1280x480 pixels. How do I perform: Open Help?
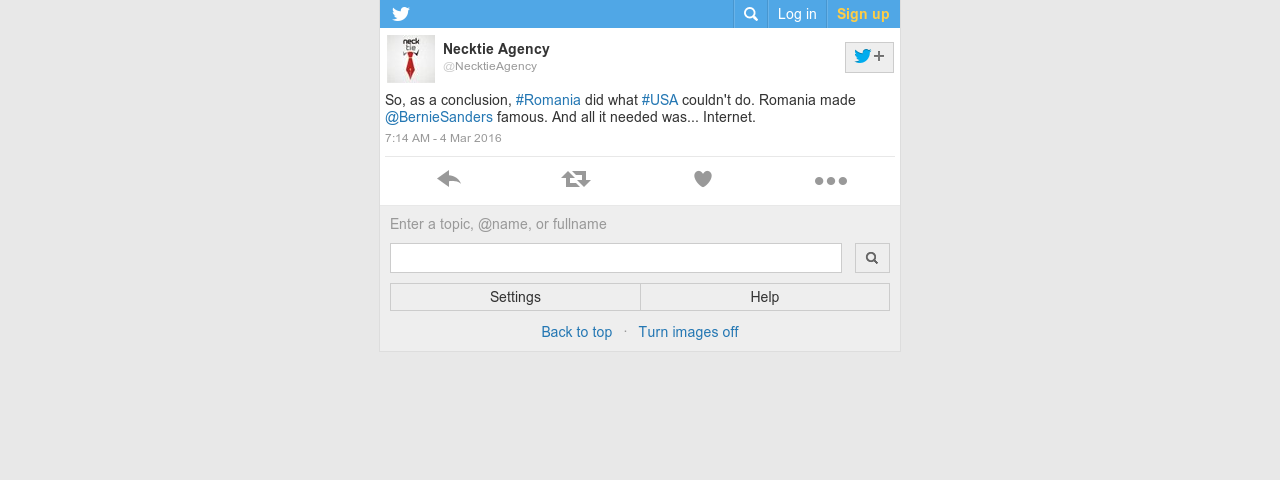point(765,297)
